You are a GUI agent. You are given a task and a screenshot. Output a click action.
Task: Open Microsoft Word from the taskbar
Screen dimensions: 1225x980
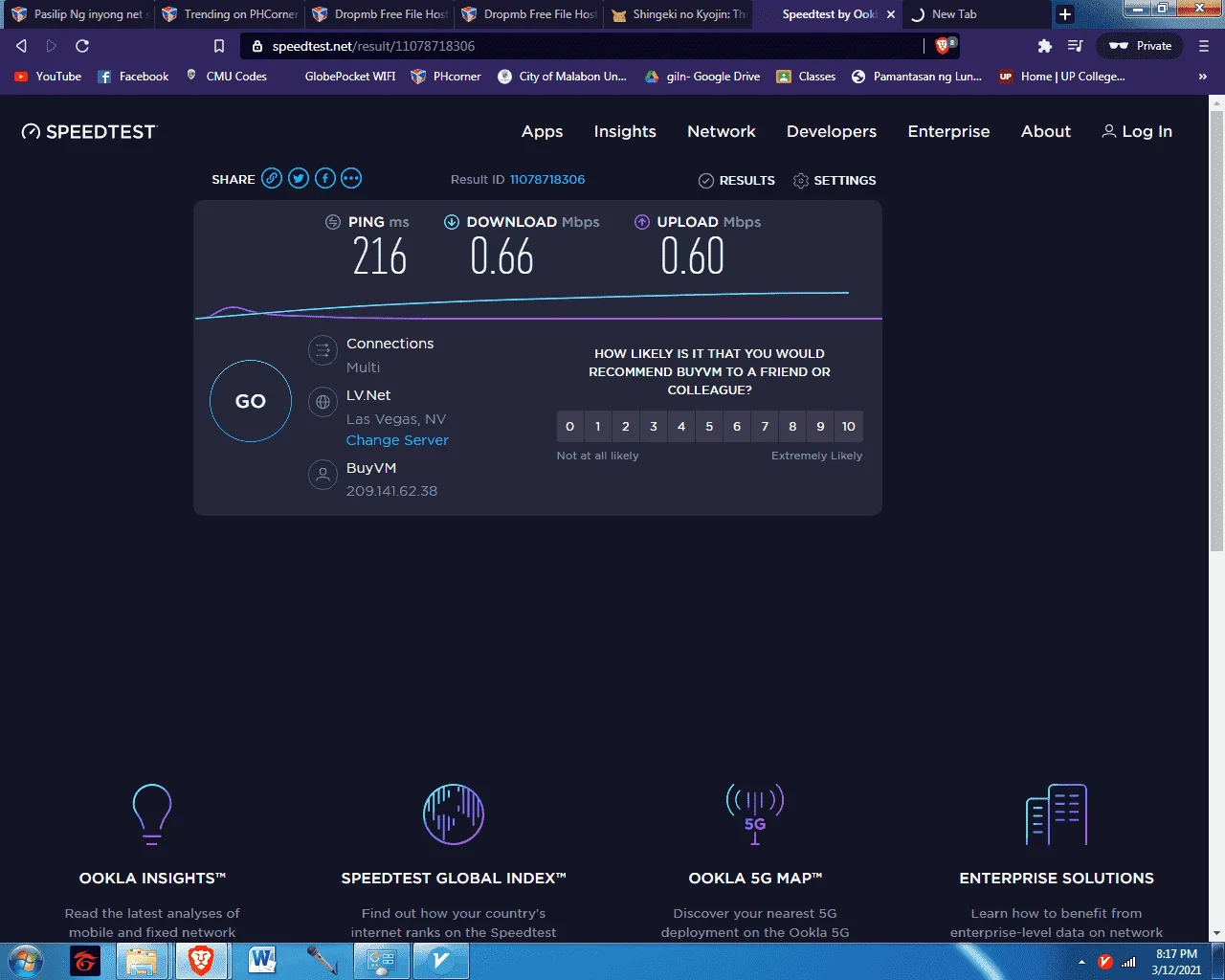261,961
